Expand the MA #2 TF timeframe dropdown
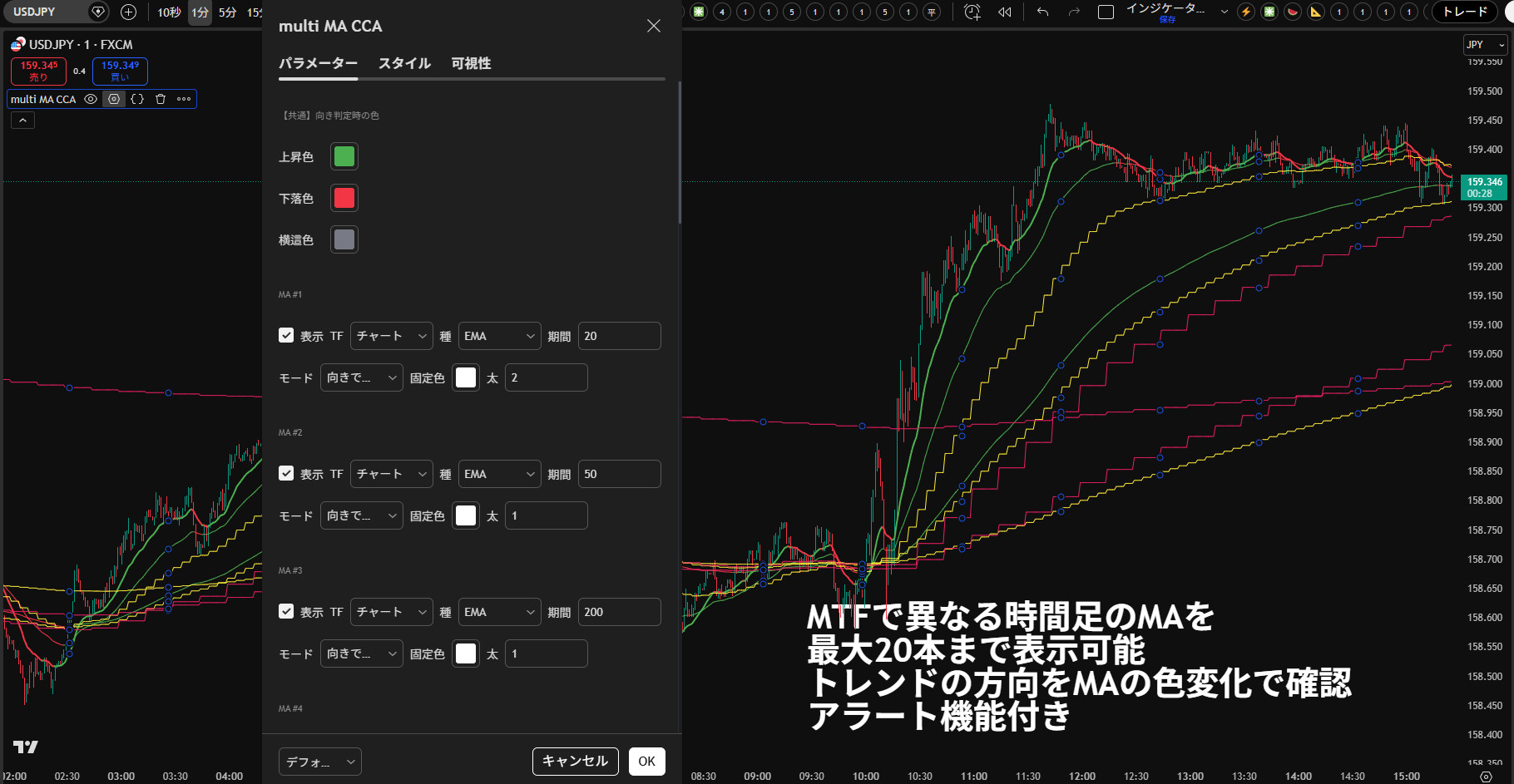The width and height of the screenshot is (1514, 784). [x=391, y=474]
